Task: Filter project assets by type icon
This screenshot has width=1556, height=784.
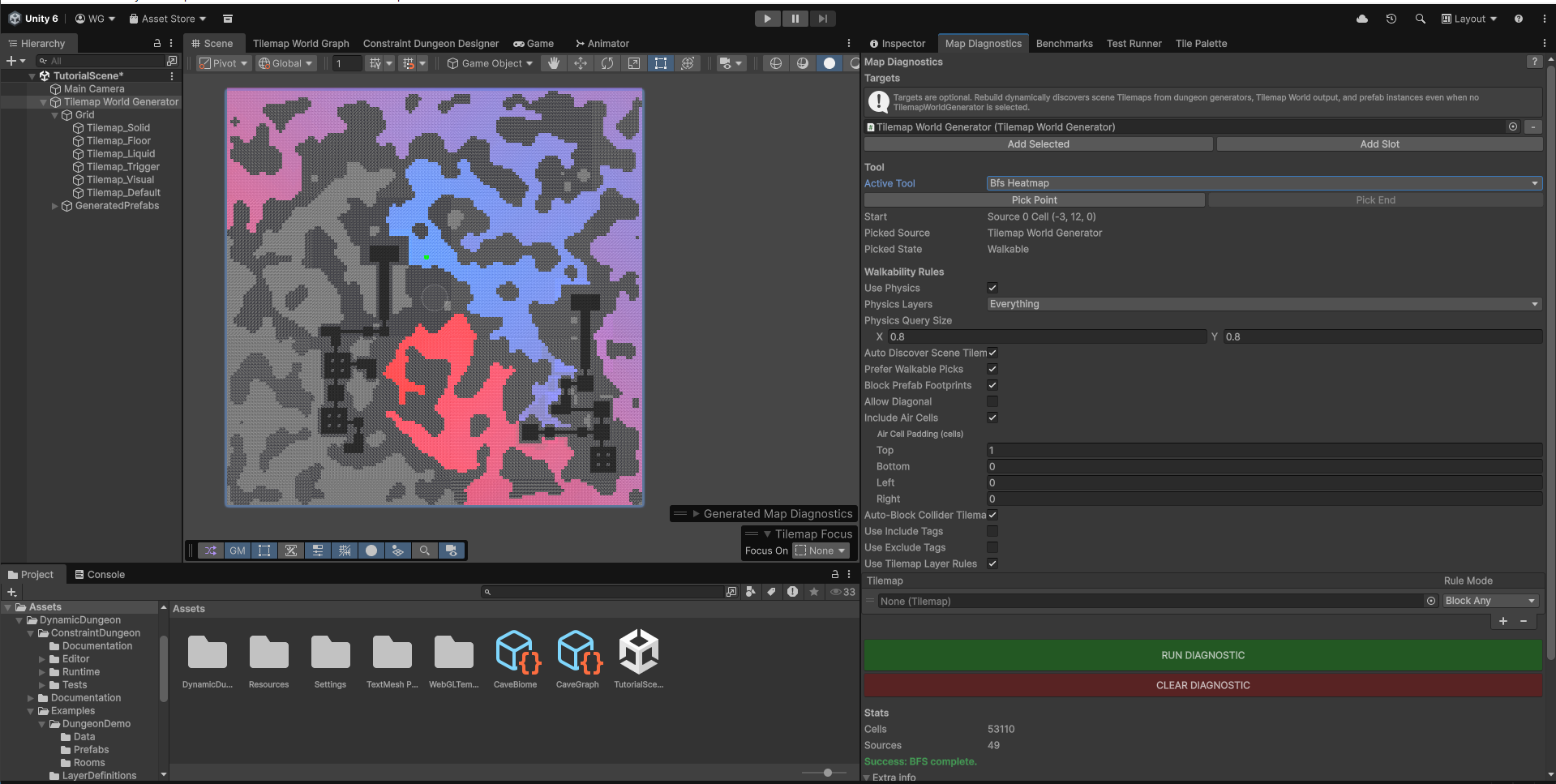Action: (751, 592)
